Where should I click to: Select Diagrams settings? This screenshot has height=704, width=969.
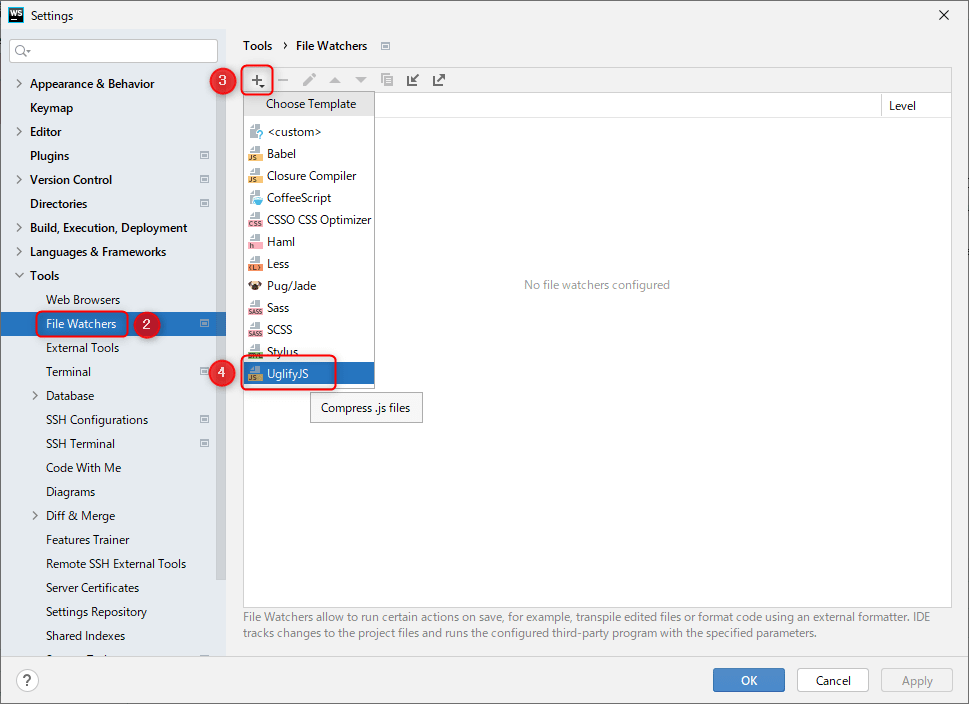coord(70,492)
